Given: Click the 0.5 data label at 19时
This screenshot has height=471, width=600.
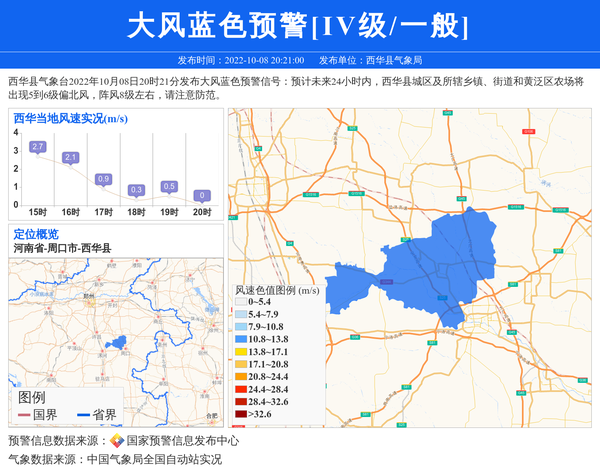Looking at the screenshot, I should point(169,186).
